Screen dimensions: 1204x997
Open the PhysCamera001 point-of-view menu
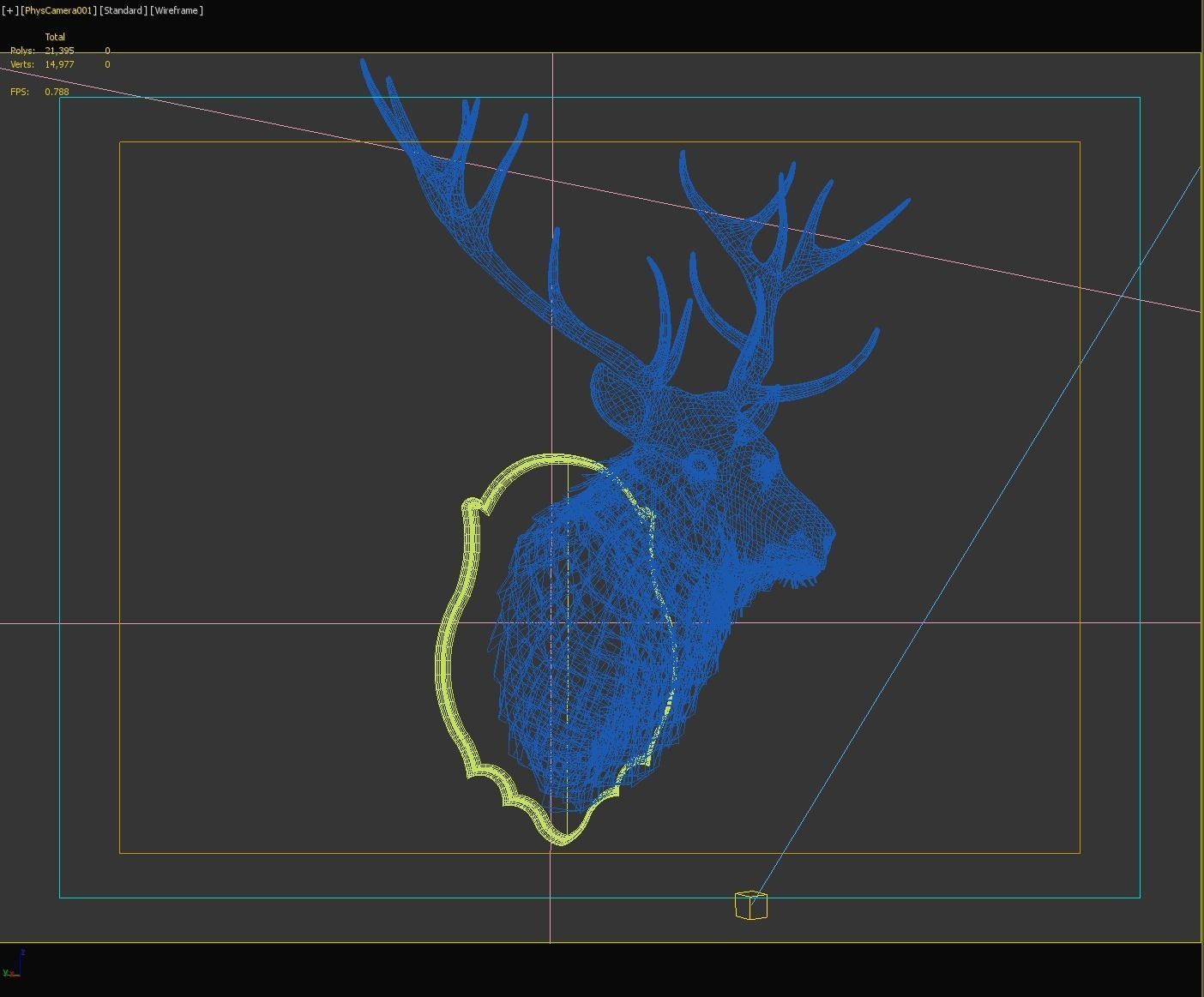click(59, 10)
